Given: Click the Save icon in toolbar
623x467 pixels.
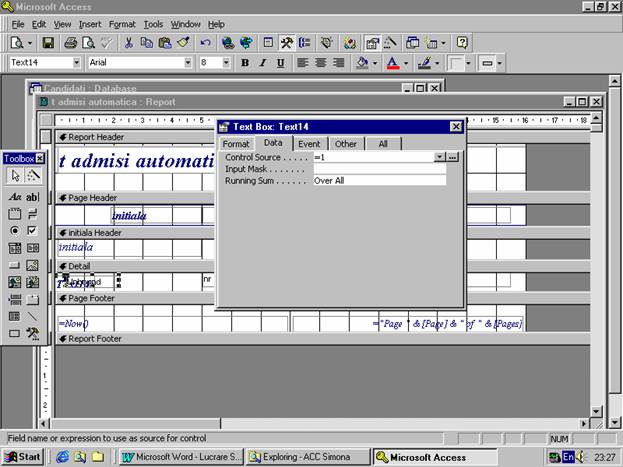Looking at the screenshot, I should (x=48, y=43).
